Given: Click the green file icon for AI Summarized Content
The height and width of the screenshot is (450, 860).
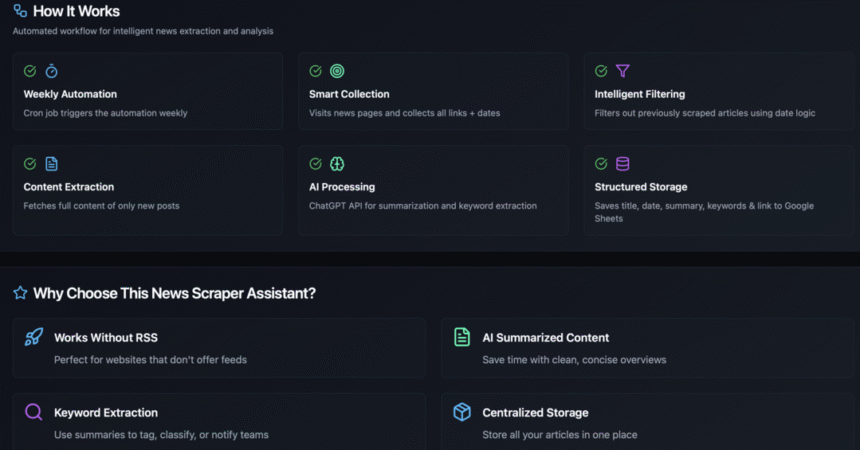Looking at the screenshot, I should point(462,337).
